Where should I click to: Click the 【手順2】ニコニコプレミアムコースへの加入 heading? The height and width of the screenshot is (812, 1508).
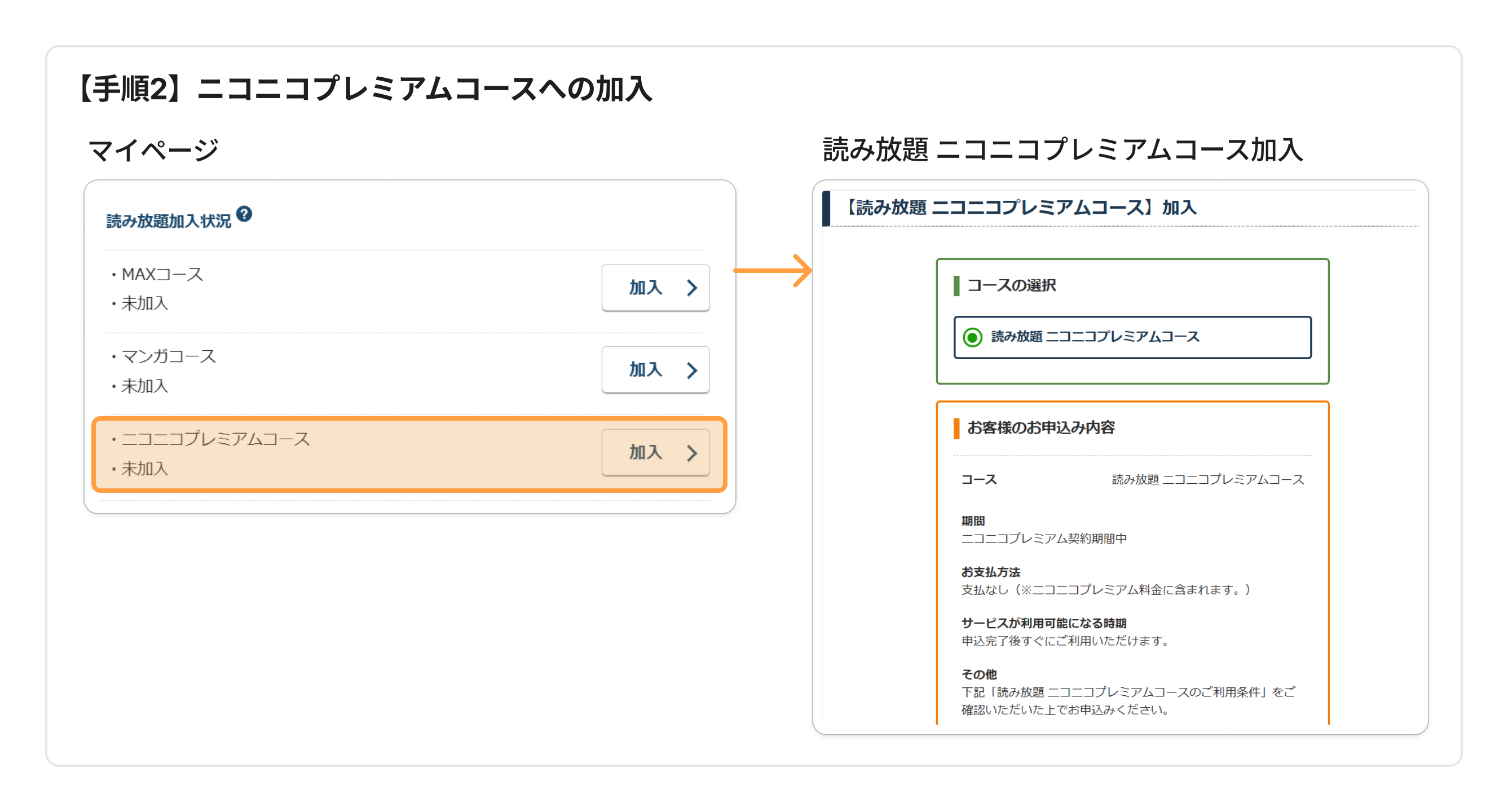[x=364, y=90]
